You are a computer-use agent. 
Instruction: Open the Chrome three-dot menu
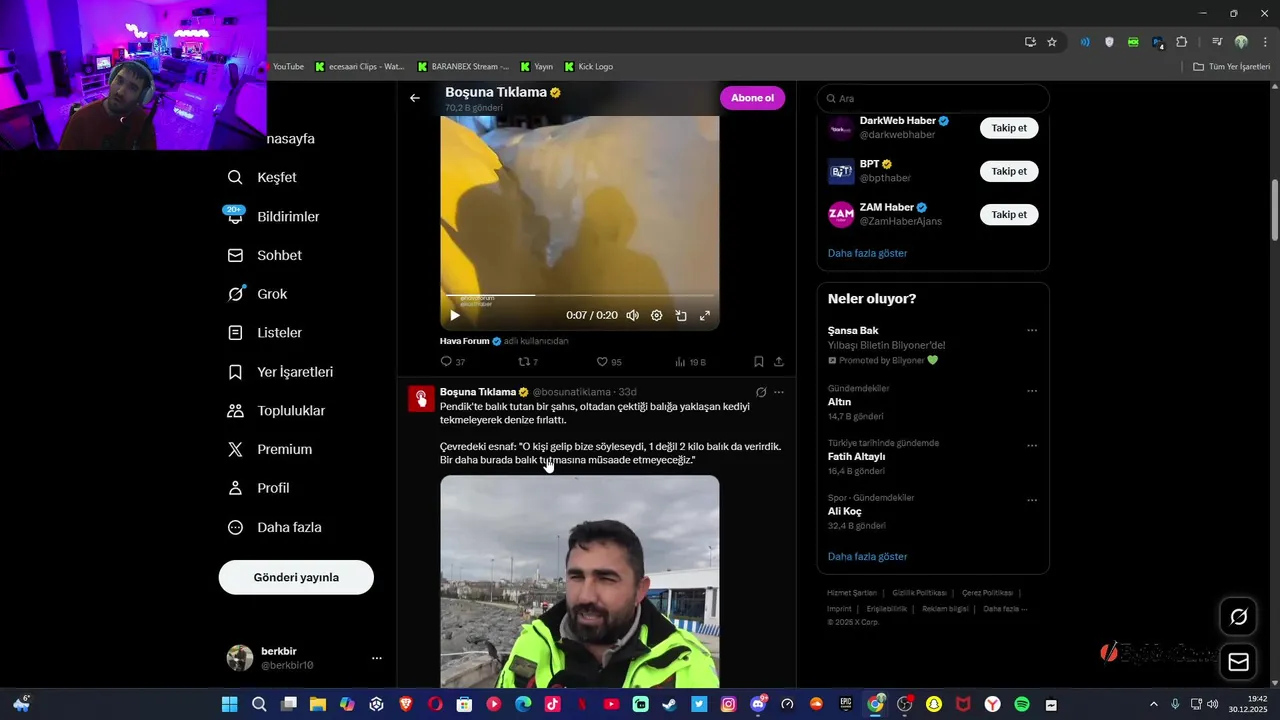(1265, 42)
